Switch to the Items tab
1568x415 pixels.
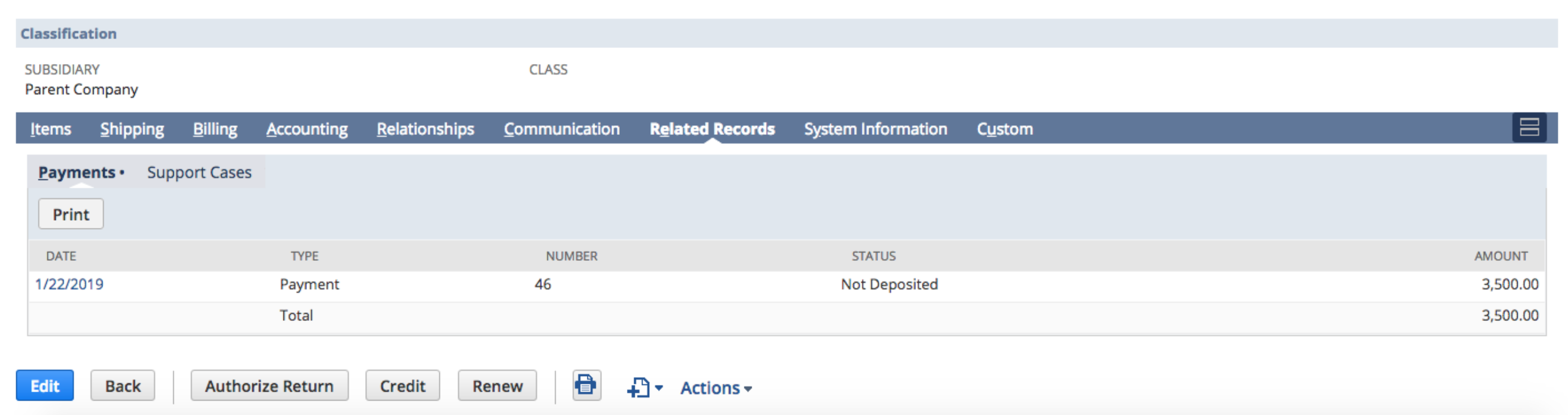click(50, 128)
